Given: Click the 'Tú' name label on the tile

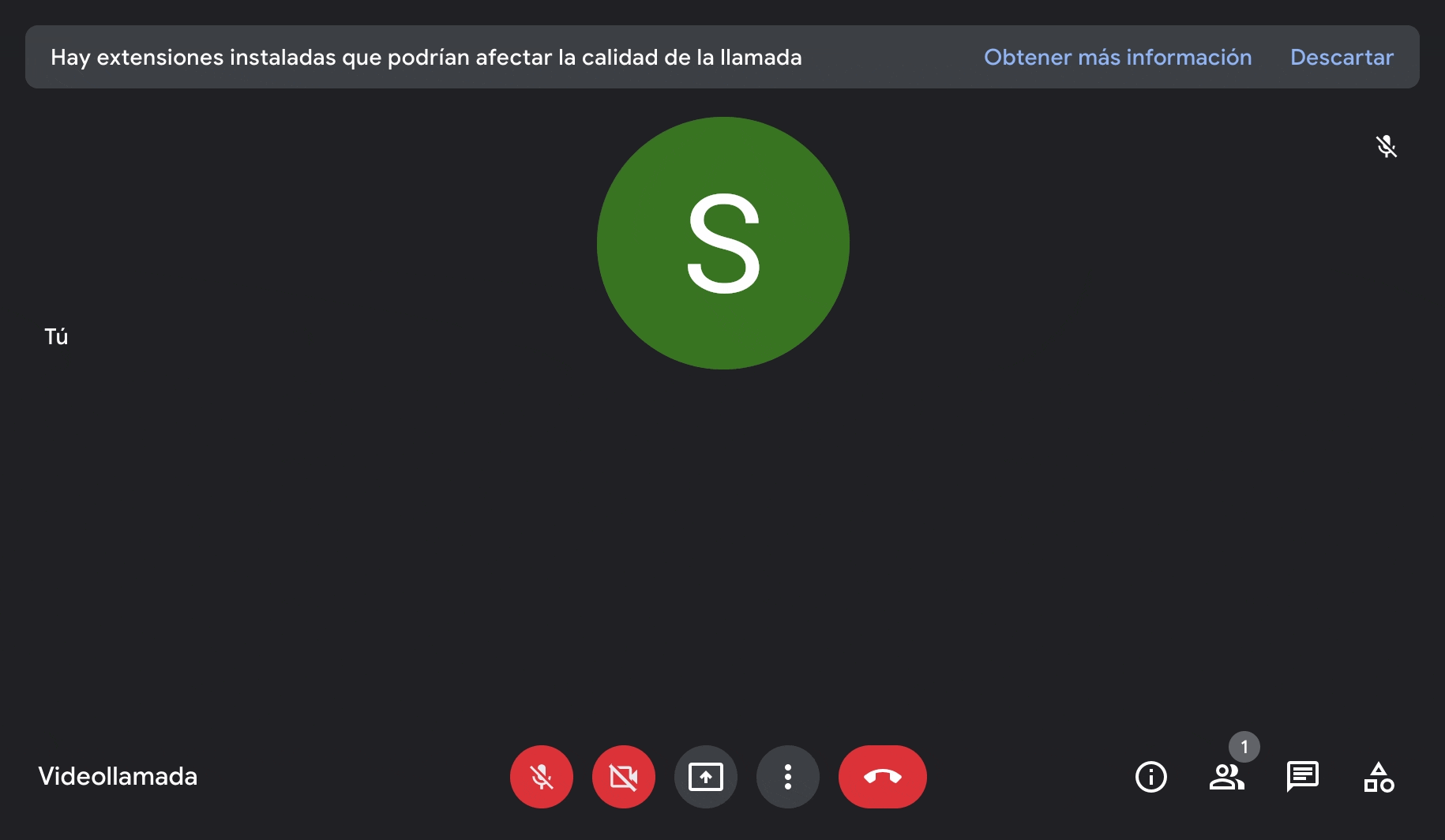Looking at the screenshot, I should click(x=56, y=336).
